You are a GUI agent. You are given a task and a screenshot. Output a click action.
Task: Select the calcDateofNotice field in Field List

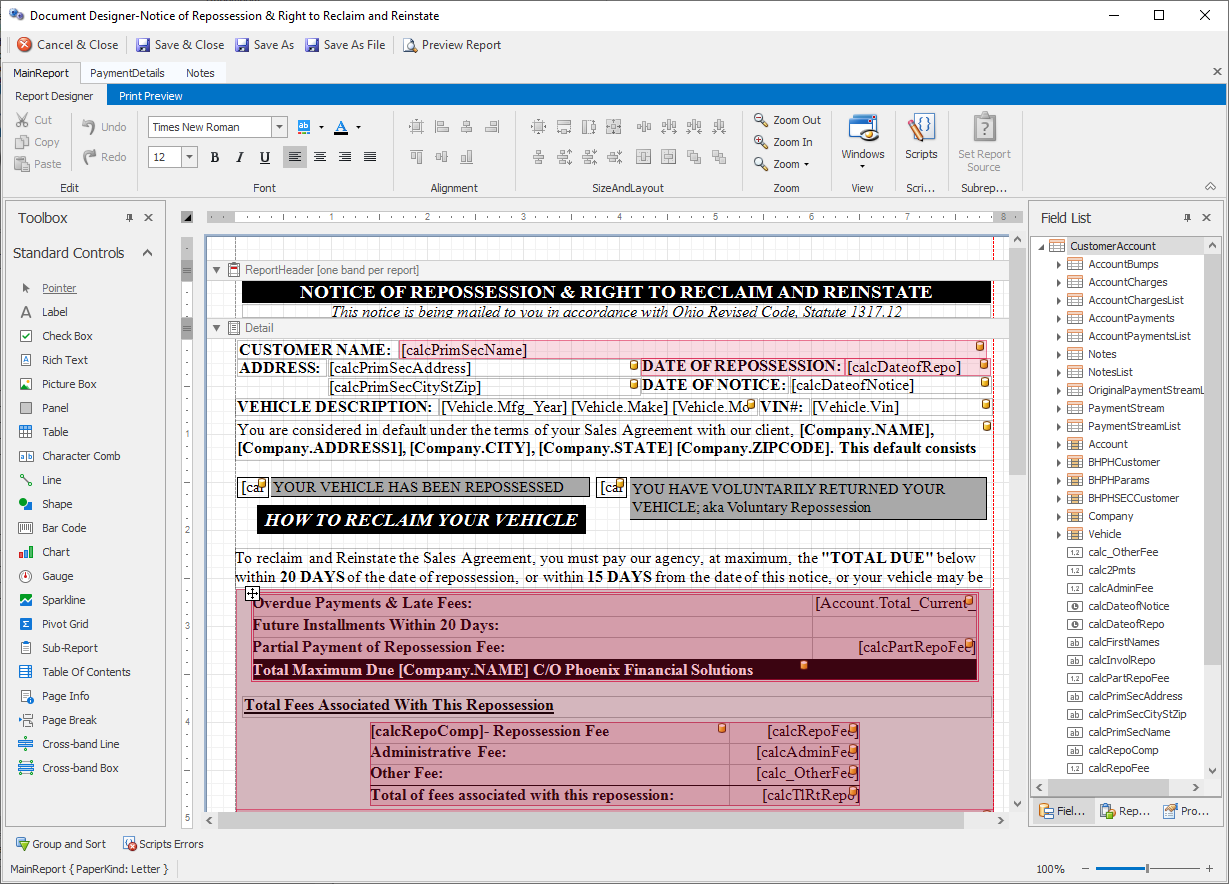point(1128,606)
